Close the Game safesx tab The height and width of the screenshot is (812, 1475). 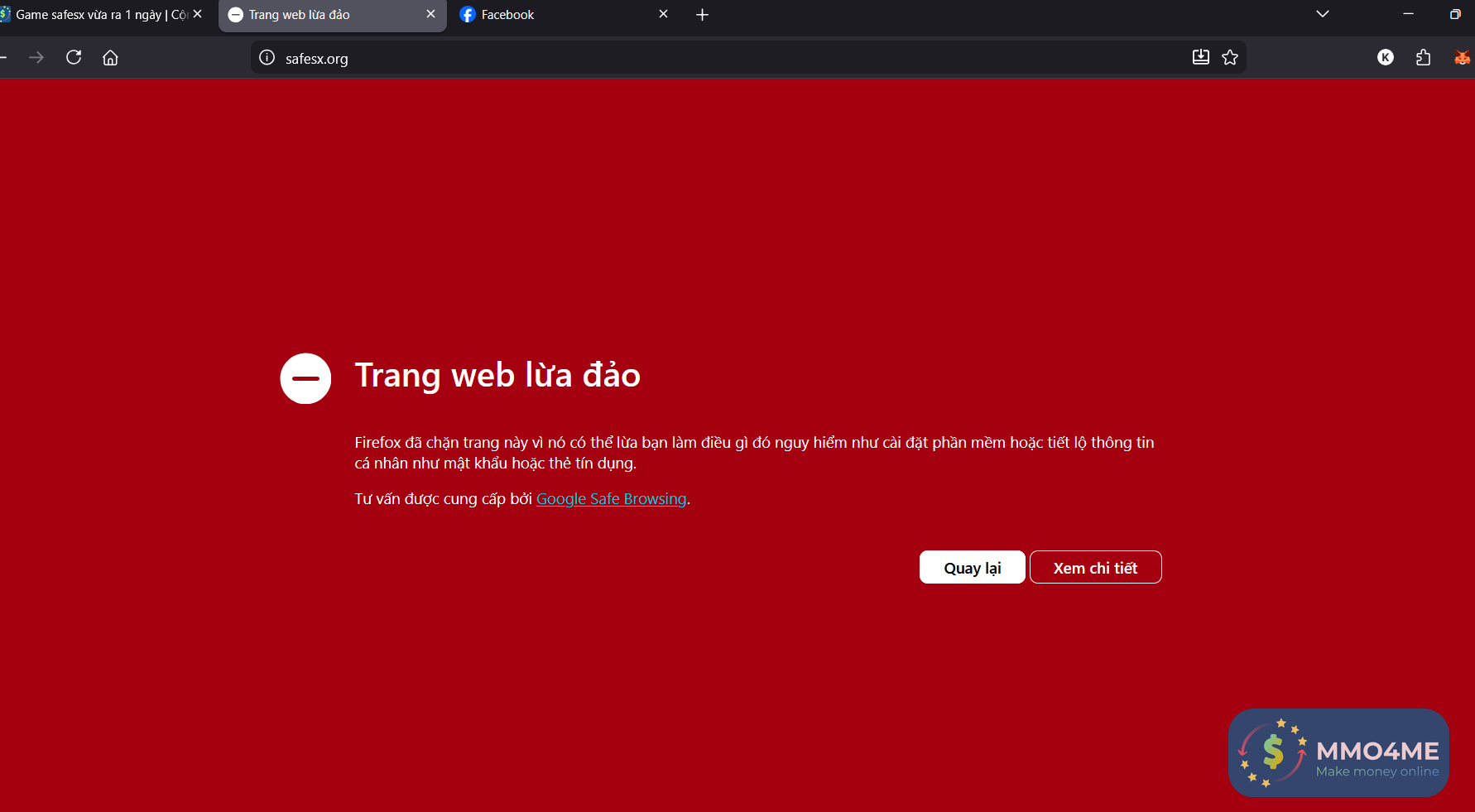point(198,14)
